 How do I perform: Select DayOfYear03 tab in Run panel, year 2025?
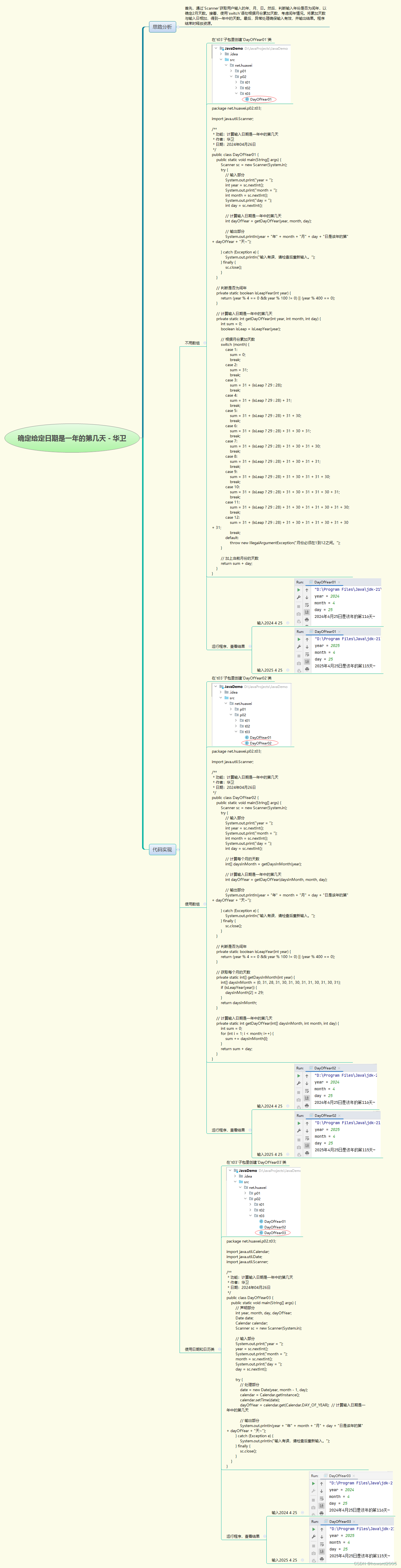tap(339, 1521)
